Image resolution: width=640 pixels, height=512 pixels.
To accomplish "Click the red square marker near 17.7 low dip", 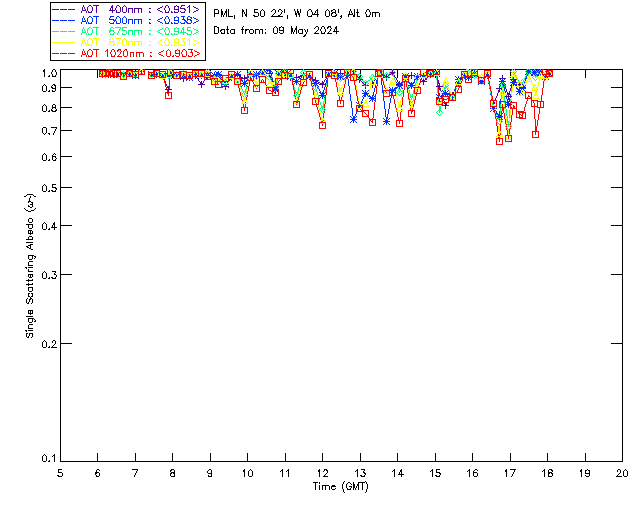I will (x=536, y=134).
